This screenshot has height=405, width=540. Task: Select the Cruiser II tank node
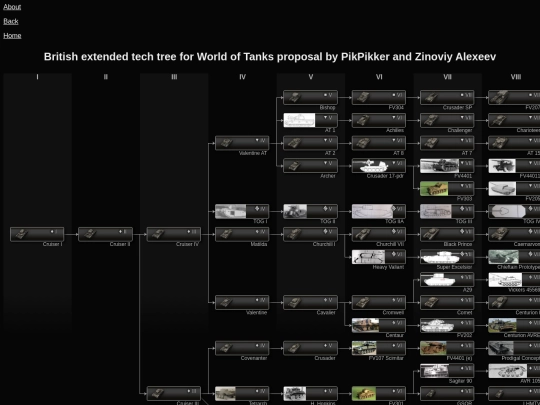(105, 234)
